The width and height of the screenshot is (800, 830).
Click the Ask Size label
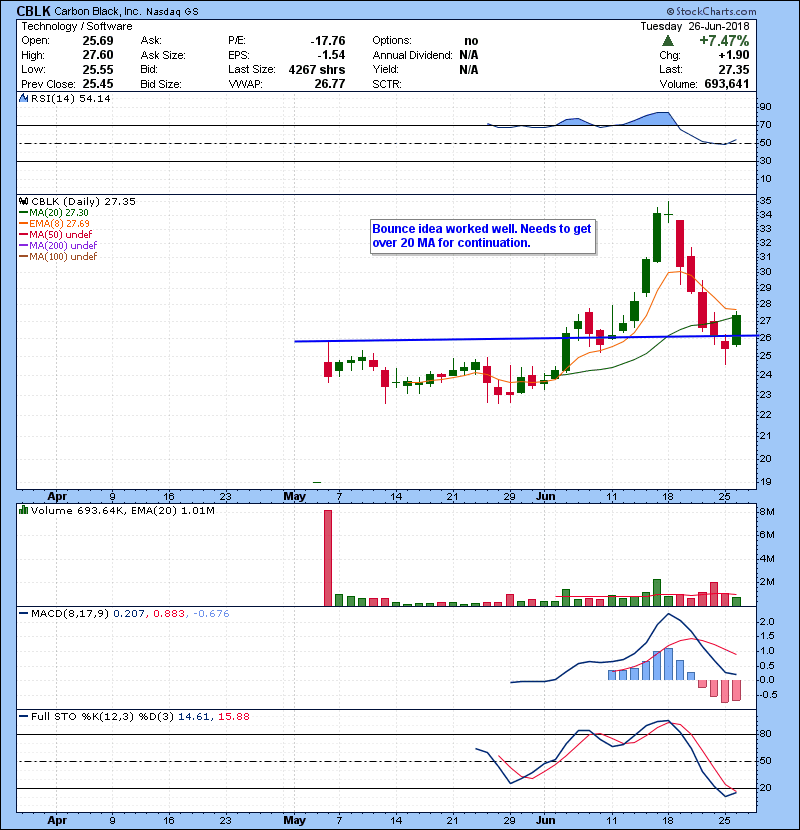tap(163, 55)
